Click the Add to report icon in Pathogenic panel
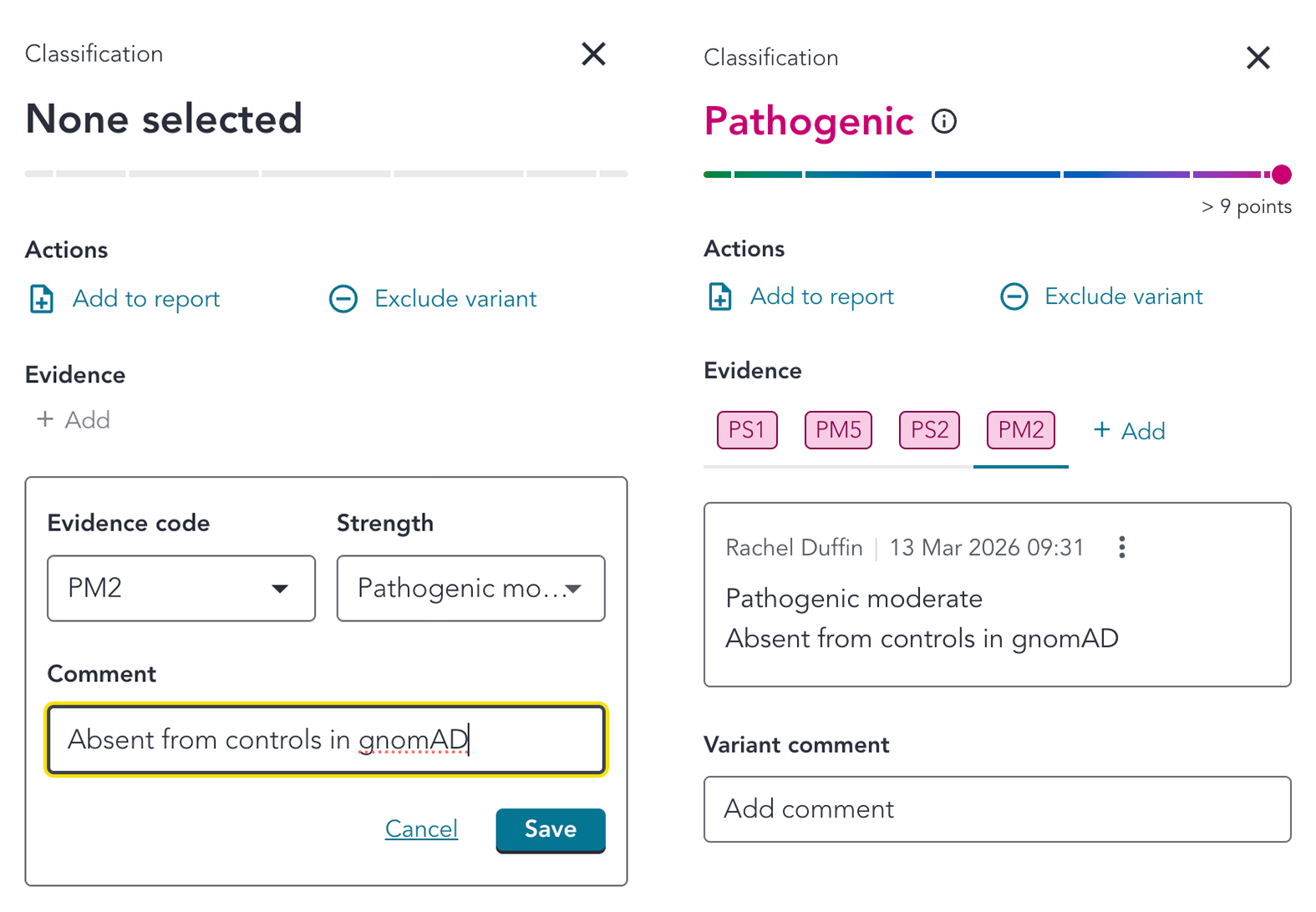 coord(720,296)
